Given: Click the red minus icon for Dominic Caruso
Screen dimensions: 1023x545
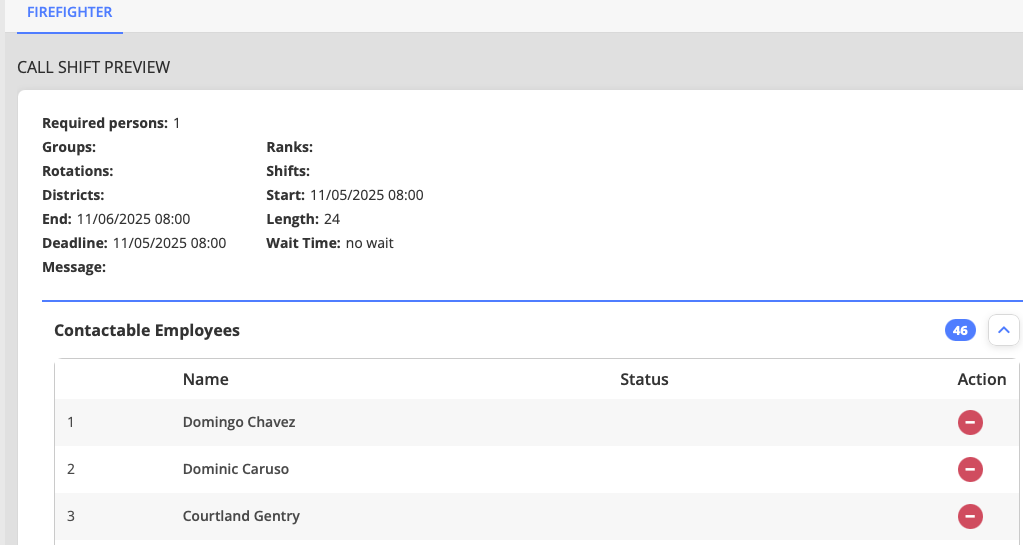Looking at the screenshot, I should point(970,469).
